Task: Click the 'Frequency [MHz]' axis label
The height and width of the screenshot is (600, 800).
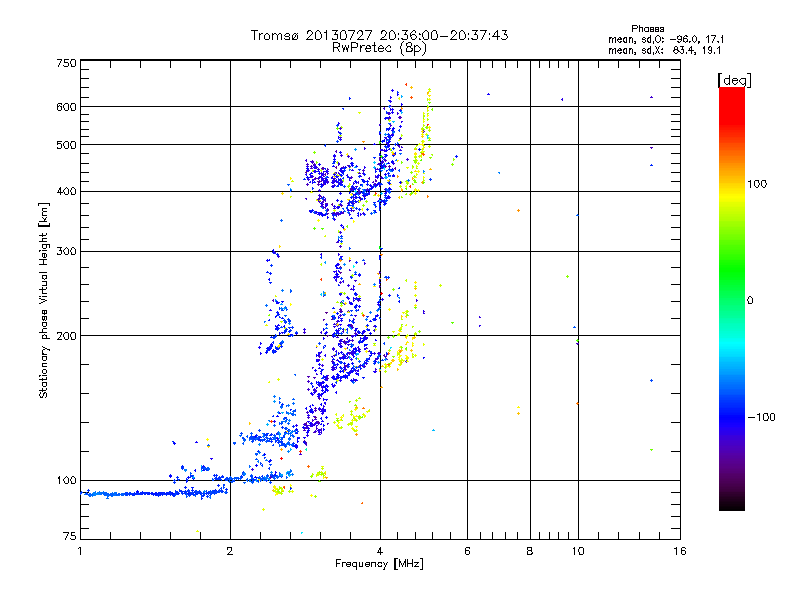Action: click(x=379, y=564)
